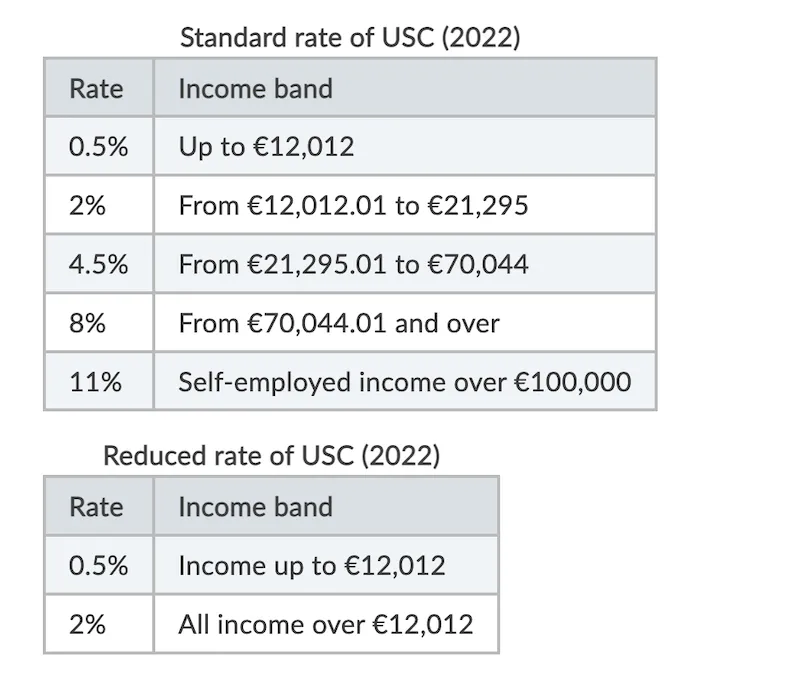Click "Self-employed income over €100,000" cell

(404, 382)
